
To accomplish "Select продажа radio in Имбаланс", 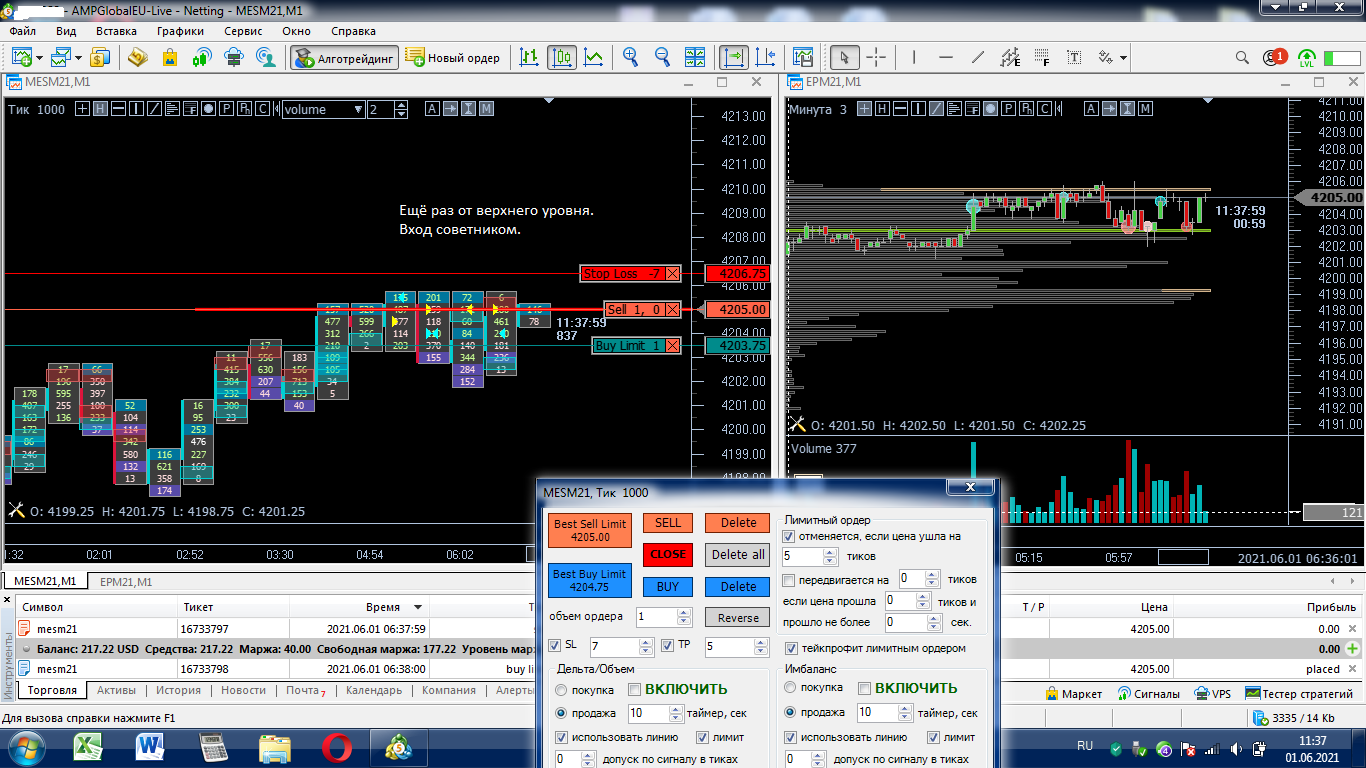I will pyautogui.click(x=791, y=713).
